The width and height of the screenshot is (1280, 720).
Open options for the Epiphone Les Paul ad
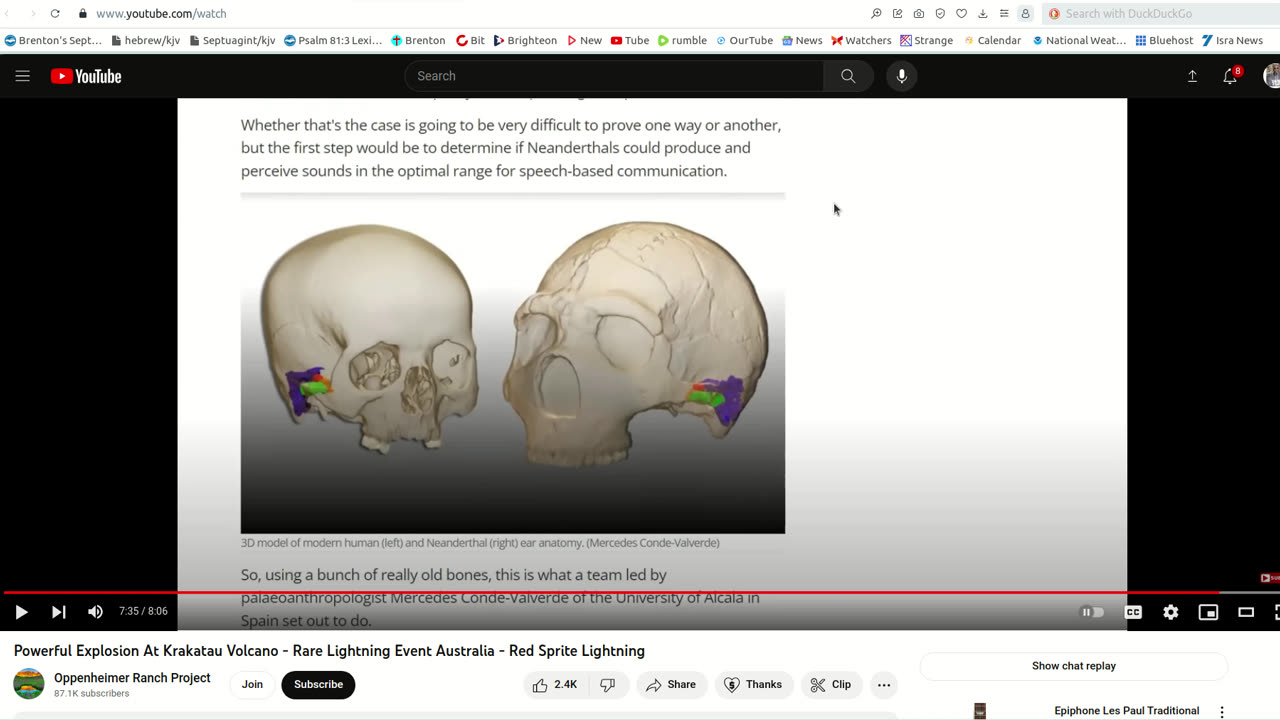(x=1222, y=712)
